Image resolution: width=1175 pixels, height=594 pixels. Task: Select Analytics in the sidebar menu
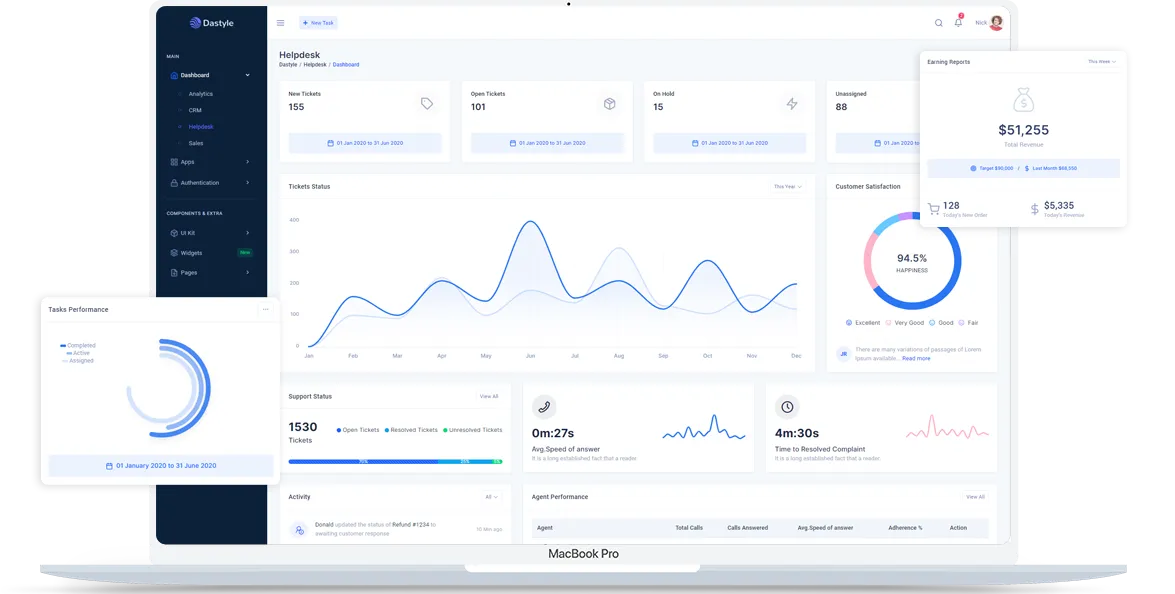tap(199, 94)
